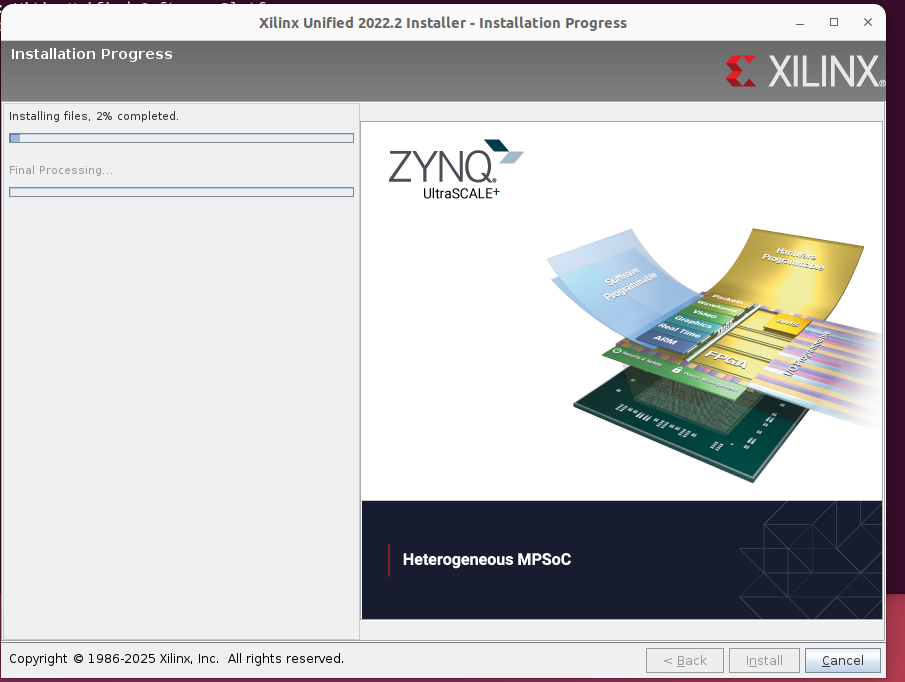Click the greyed-out Install button
The width and height of the screenshot is (905, 682).
(x=764, y=660)
